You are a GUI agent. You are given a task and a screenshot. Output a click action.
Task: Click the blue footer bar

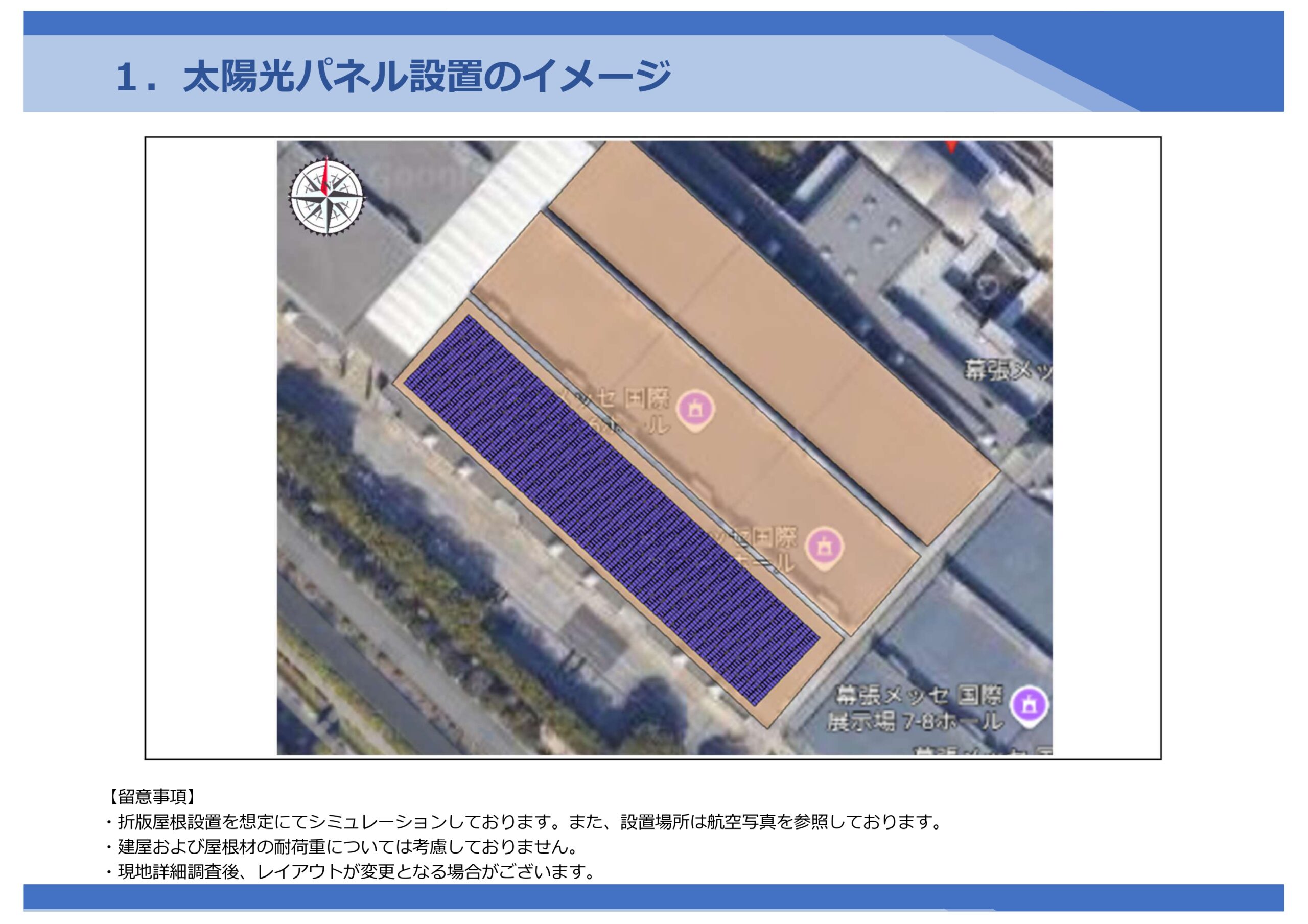[x=653, y=896]
